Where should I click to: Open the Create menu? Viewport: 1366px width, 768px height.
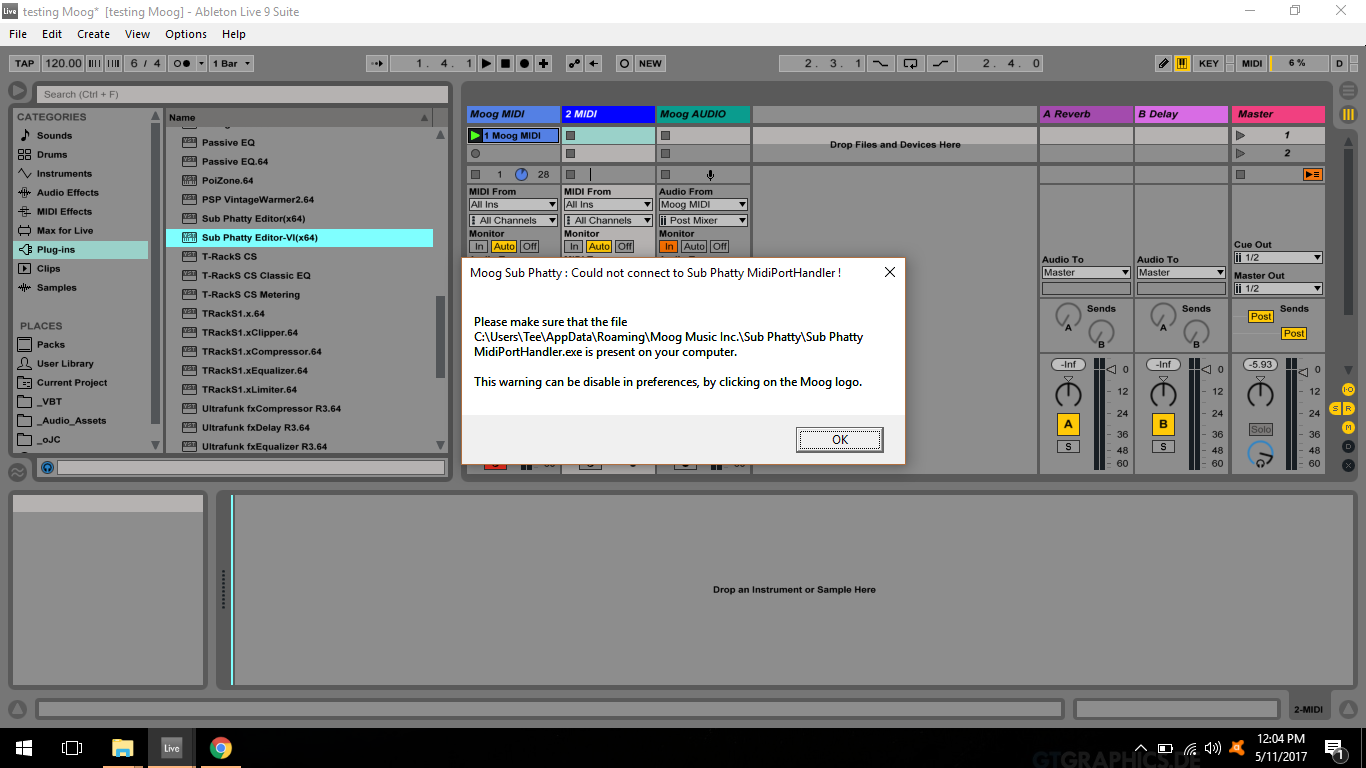[x=93, y=33]
